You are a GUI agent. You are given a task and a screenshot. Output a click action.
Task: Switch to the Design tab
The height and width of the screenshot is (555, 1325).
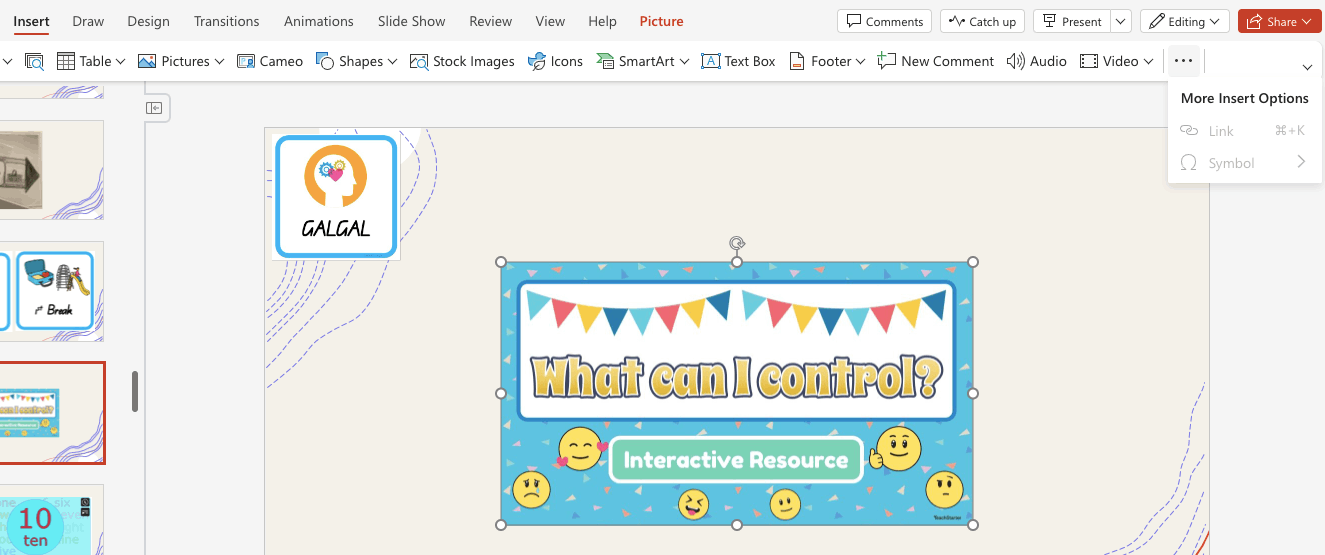click(x=149, y=21)
